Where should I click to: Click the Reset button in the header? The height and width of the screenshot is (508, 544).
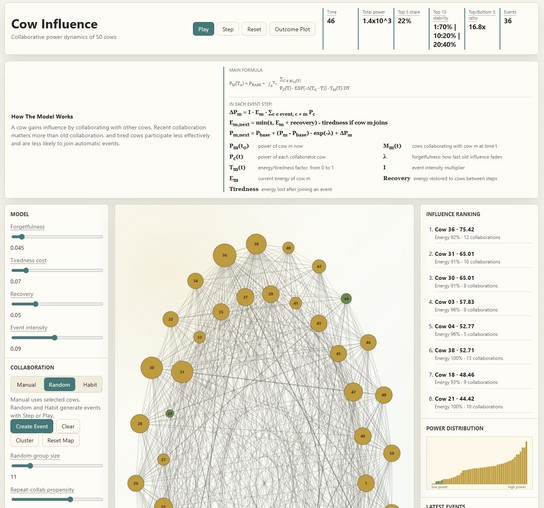point(254,29)
